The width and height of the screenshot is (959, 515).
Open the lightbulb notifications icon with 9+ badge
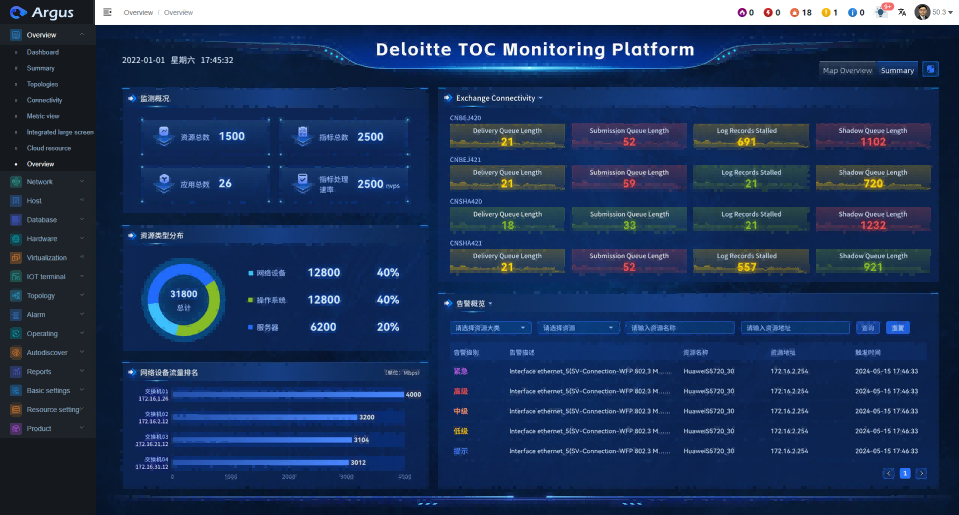point(882,12)
